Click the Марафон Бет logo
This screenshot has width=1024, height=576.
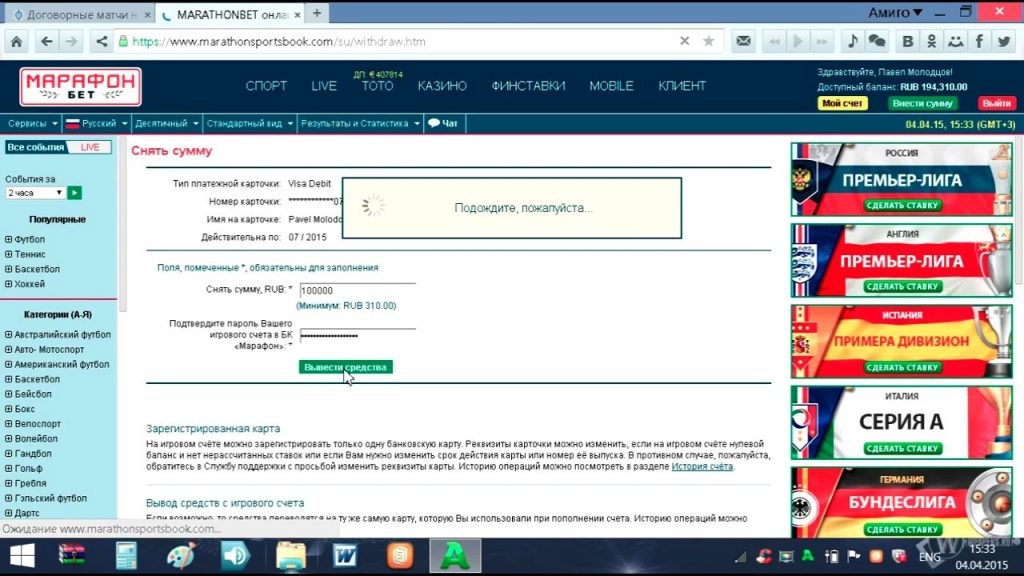tap(80, 86)
